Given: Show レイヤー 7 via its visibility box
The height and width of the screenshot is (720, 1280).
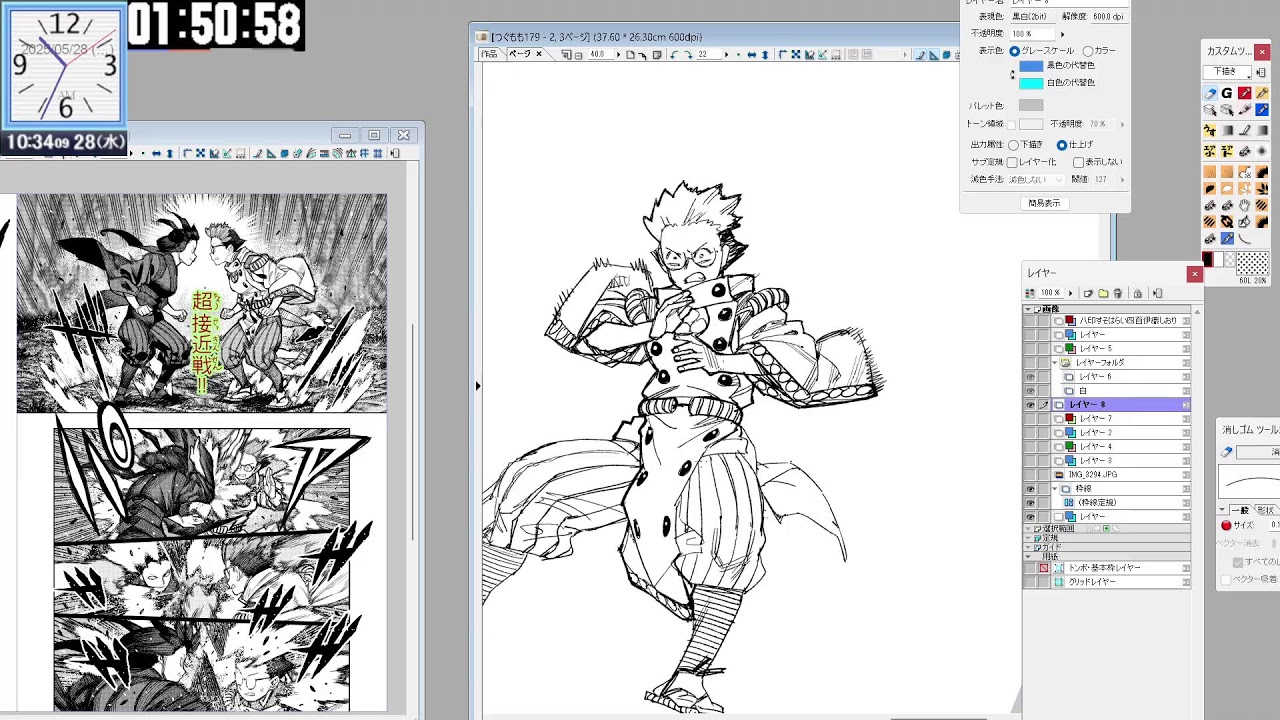Looking at the screenshot, I should [1030, 419].
